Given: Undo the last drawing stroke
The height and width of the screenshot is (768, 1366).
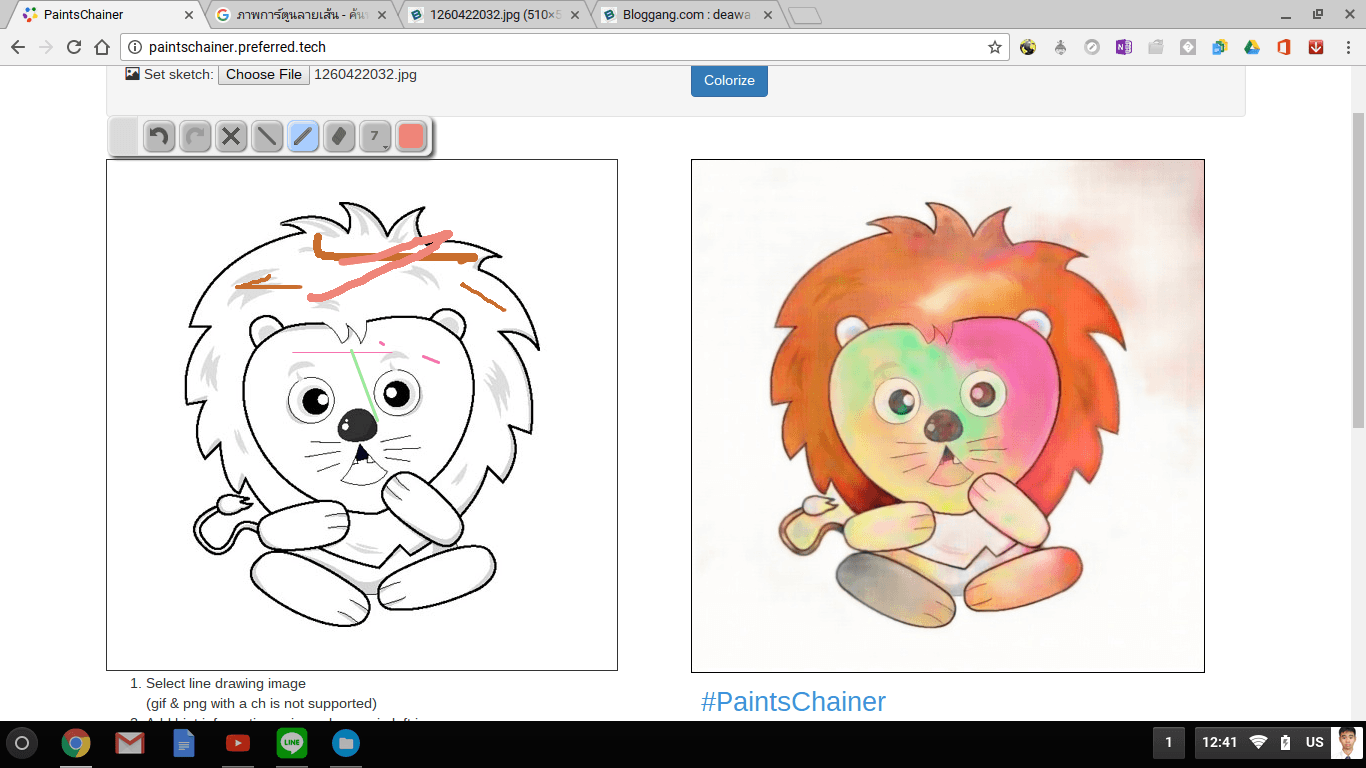Looking at the screenshot, I should click(159, 136).
